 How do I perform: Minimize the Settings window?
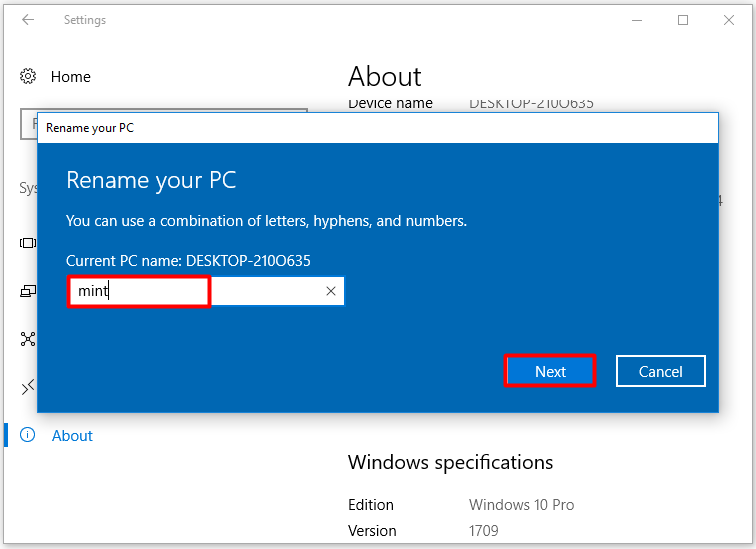click(x=636, y=20)
